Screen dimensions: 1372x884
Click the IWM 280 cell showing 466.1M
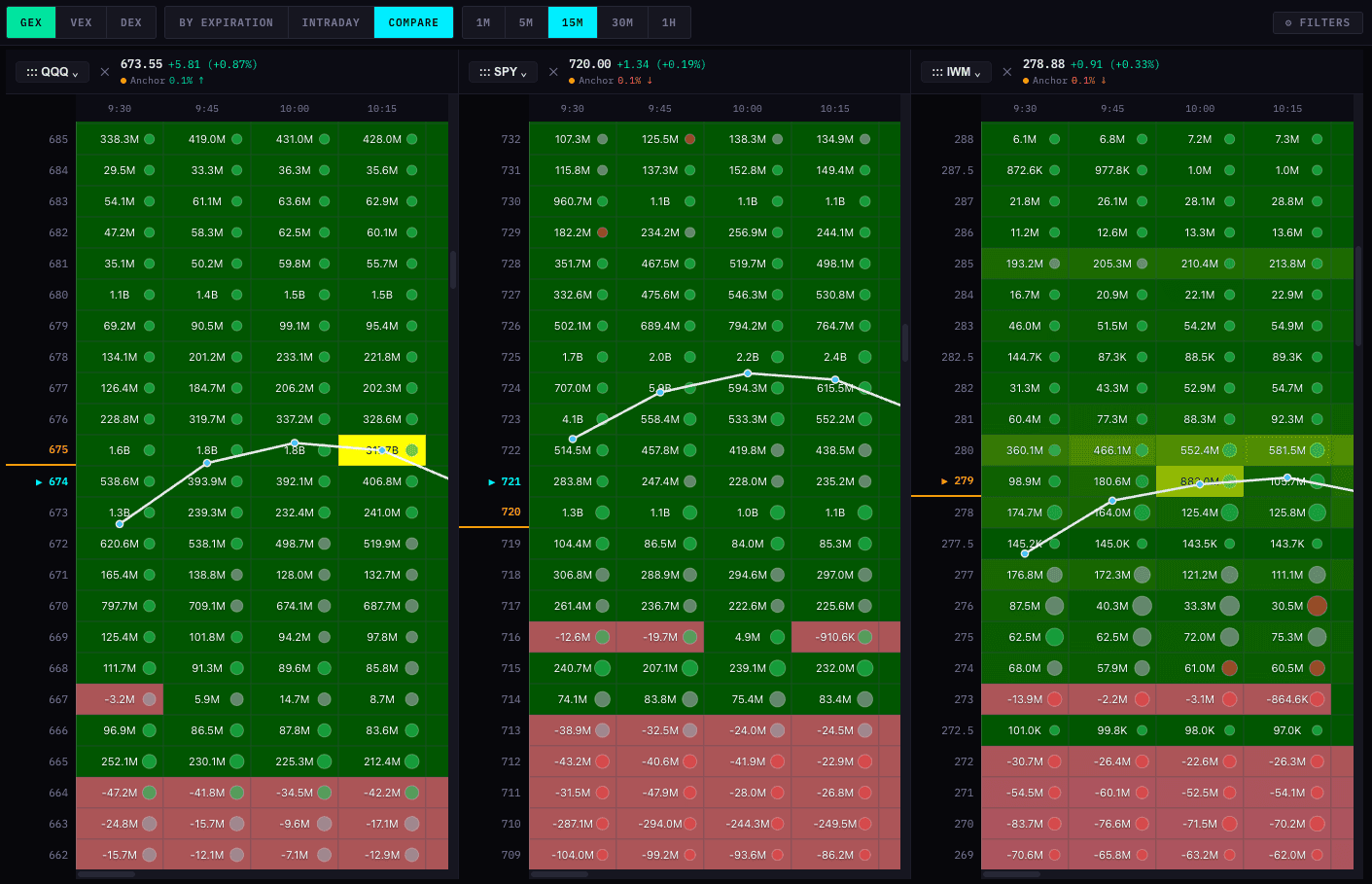pyautogui.click(x=1112, y=450)
